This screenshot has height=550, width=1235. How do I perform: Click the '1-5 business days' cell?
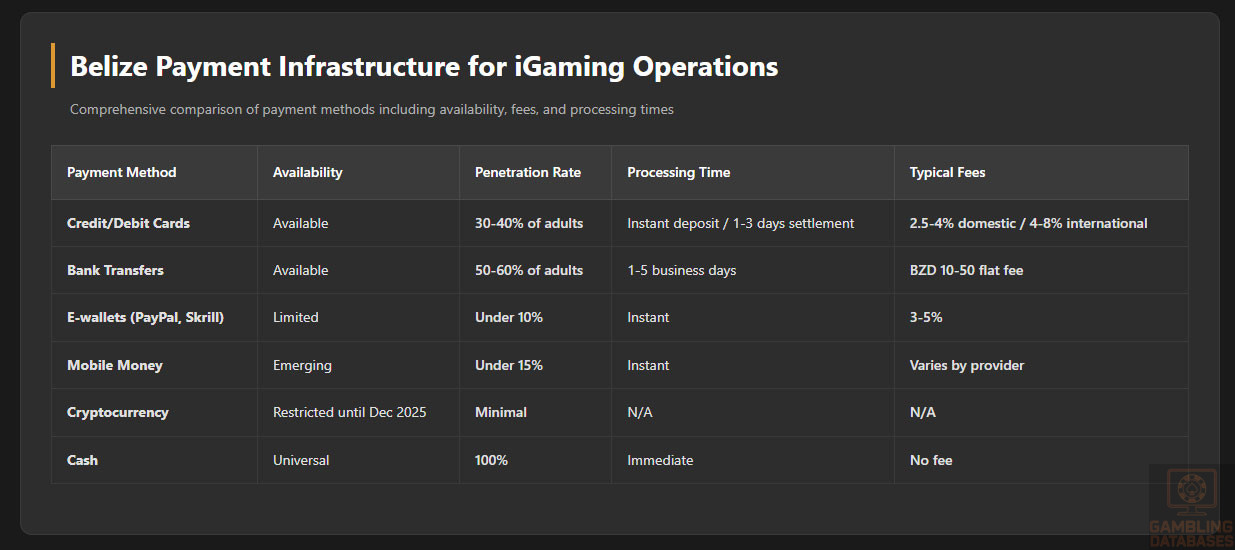pyautogui.click(x=682, y=270)
